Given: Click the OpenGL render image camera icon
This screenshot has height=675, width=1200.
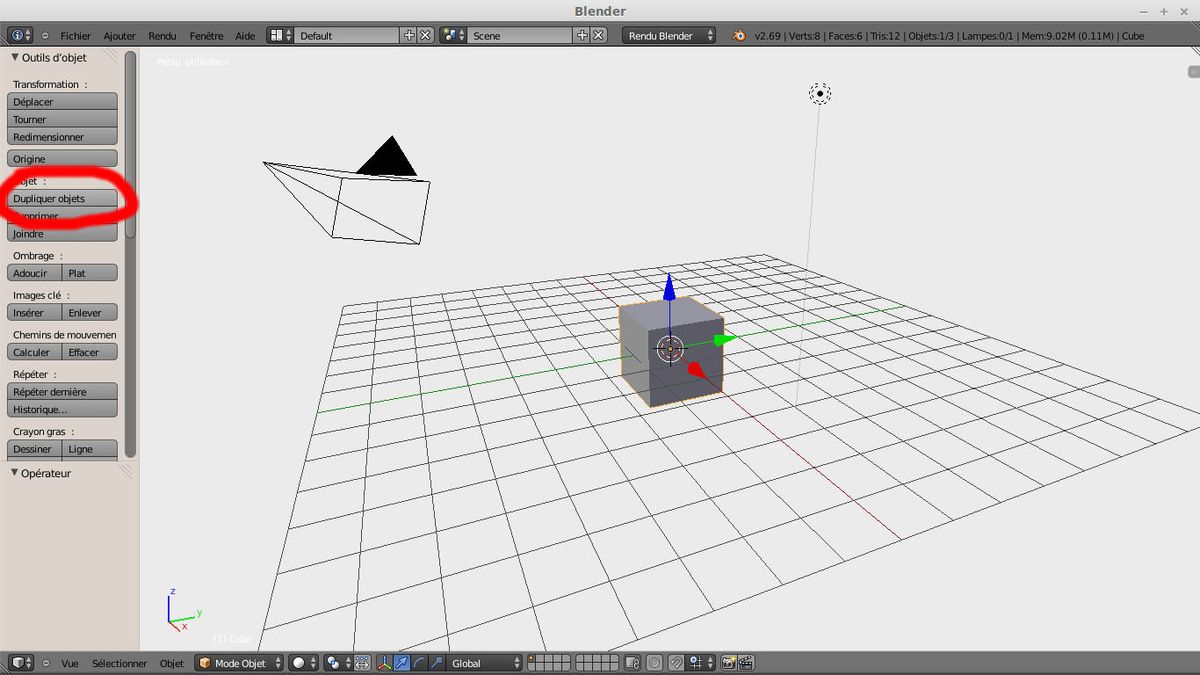Looking at the screenshot, I should 728,663.
